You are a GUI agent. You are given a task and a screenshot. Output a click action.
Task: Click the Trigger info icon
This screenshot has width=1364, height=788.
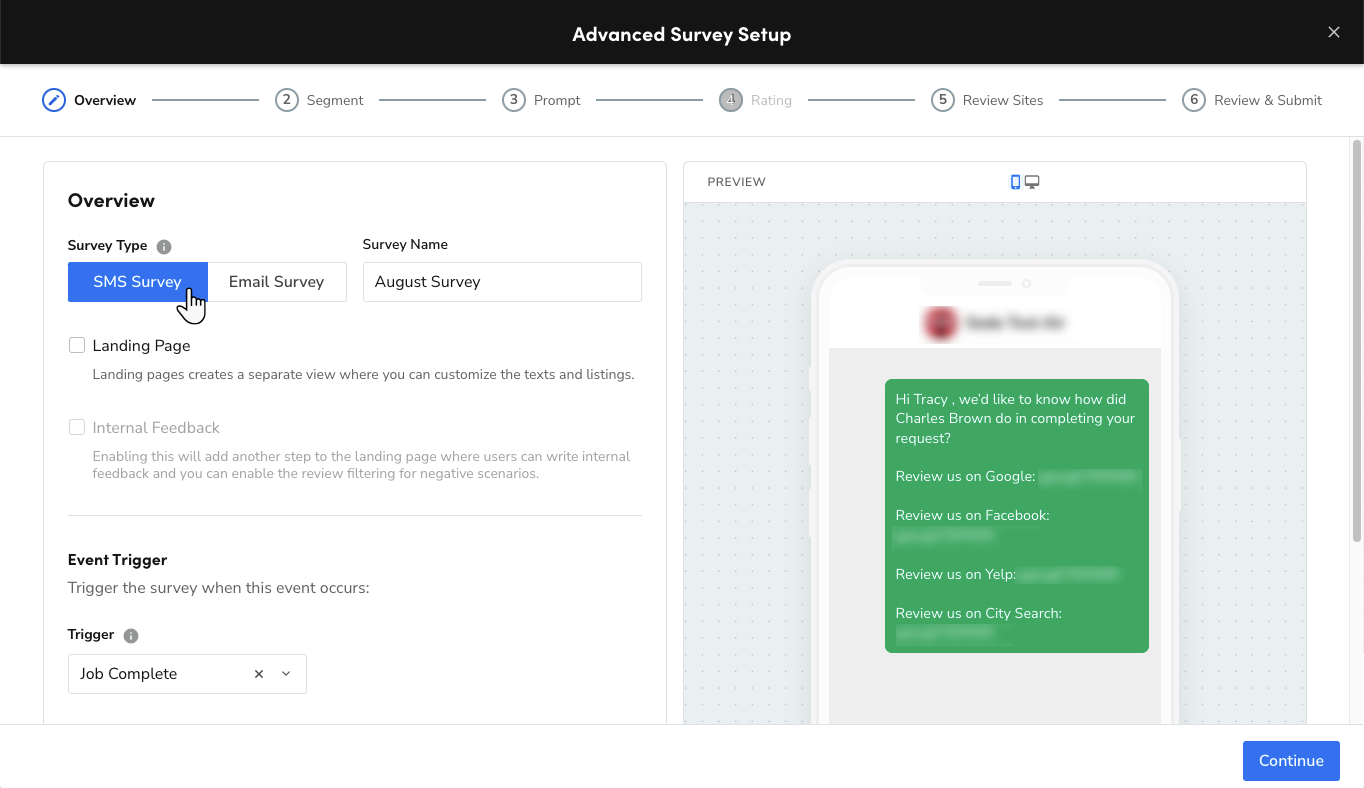(x=131, y=635)
